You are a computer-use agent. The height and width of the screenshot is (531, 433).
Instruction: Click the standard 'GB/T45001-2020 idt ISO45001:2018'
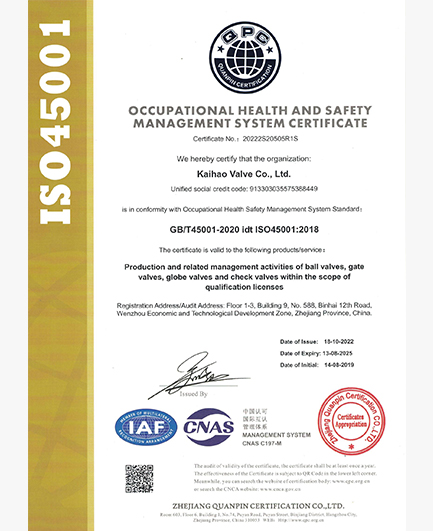point(244,230)
